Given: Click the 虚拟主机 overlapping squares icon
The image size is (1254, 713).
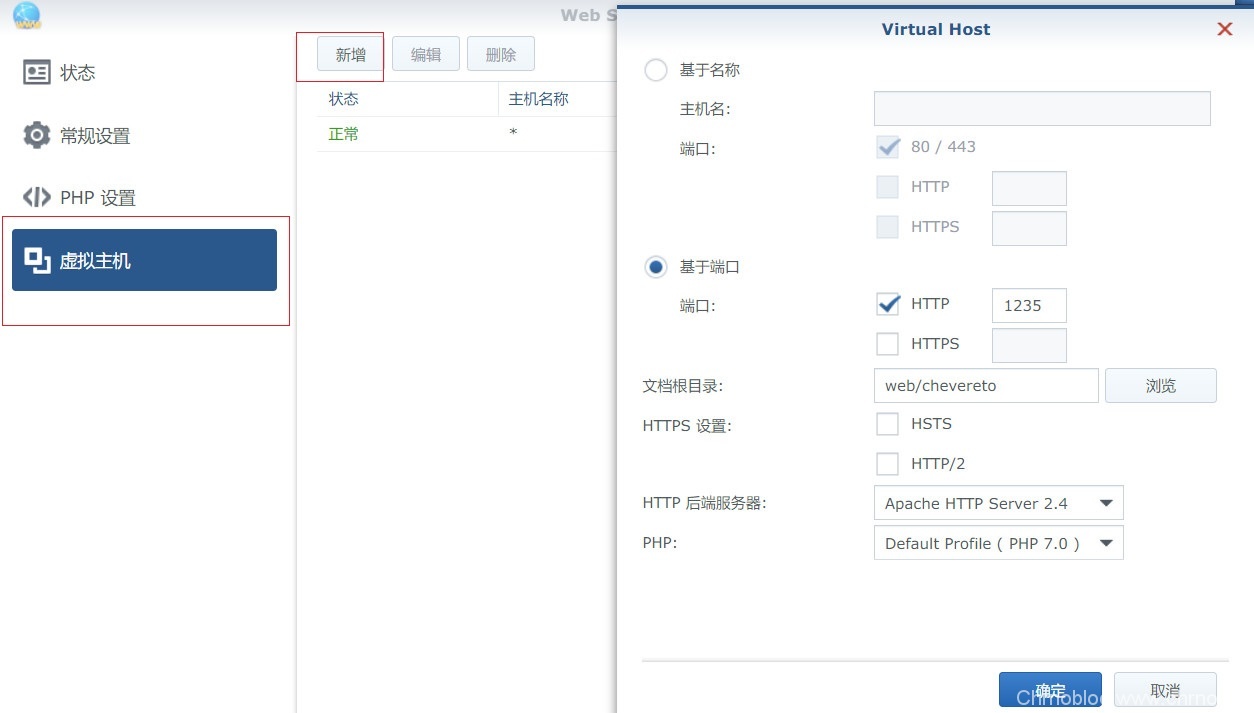Looking at the screenshot, I should point(37,261).
